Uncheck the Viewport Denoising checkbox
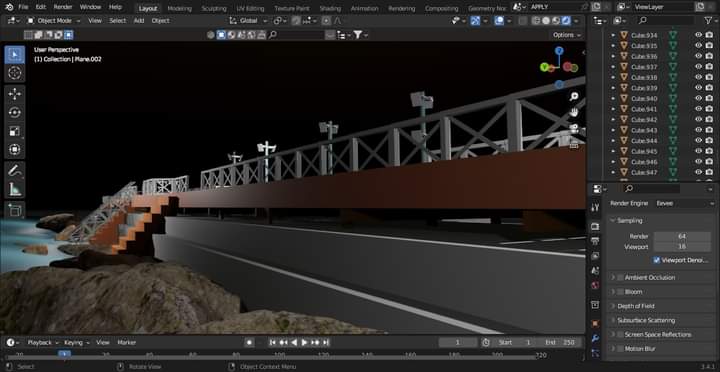This screenshot has height=372, width=720. tap(657, 260)
